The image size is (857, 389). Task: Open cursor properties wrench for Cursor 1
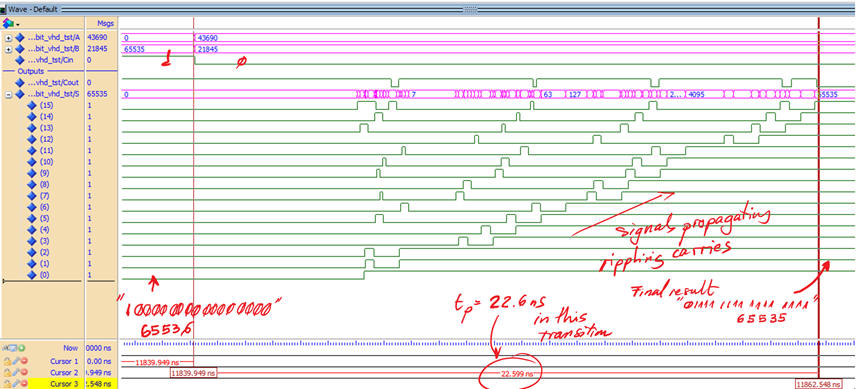[16, 362]
